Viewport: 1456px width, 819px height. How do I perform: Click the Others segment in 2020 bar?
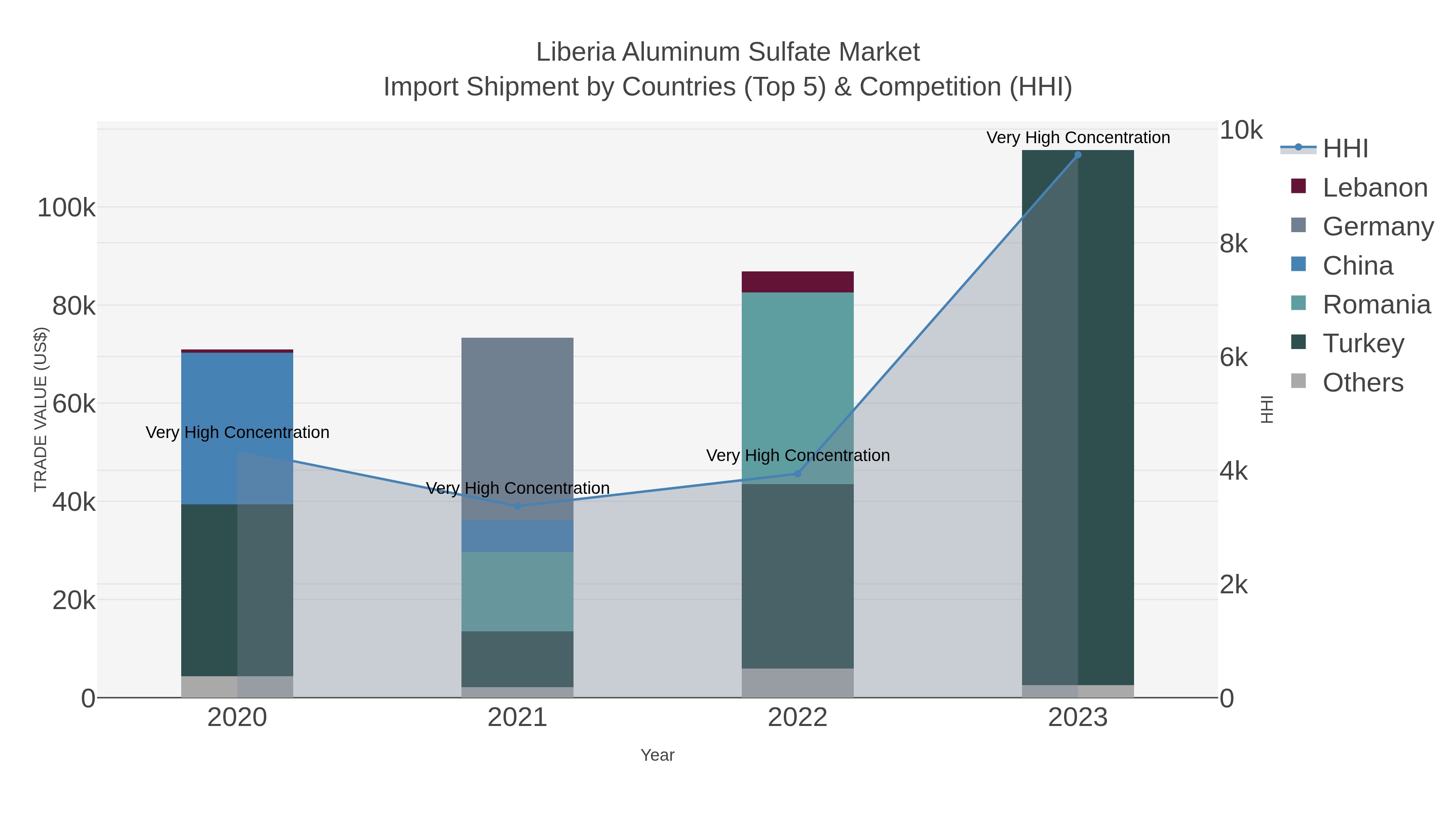pyautogui.click(x=237, y=687)
